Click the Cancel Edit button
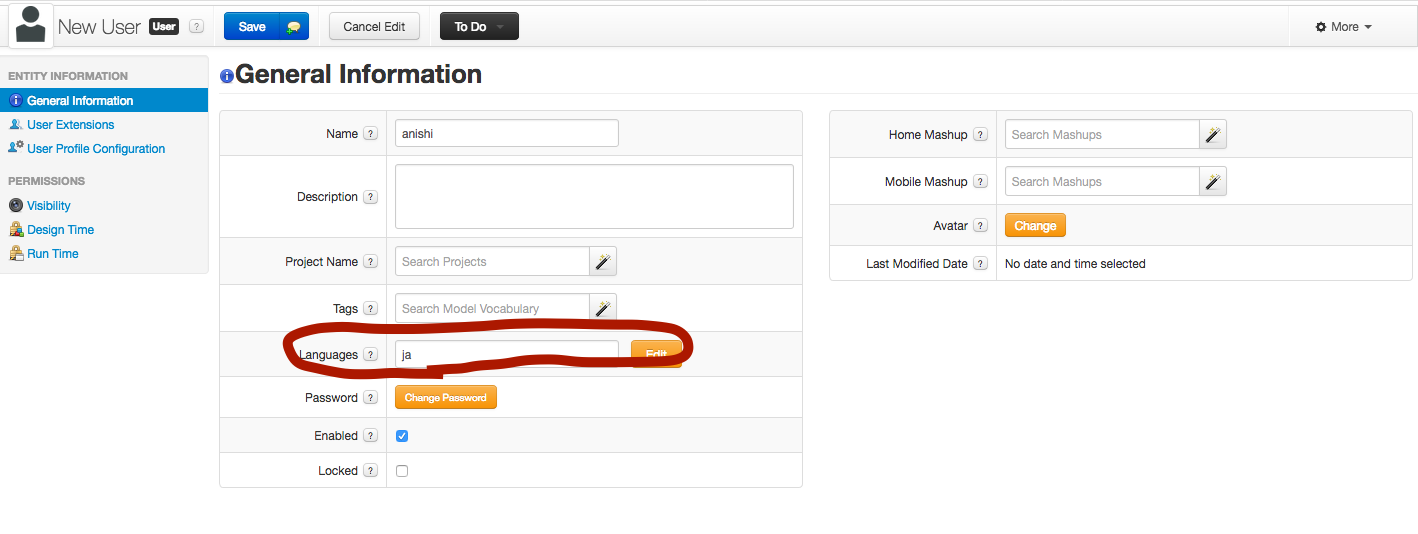The width and height of the screenshot is (1418, 534). (374, 27)
